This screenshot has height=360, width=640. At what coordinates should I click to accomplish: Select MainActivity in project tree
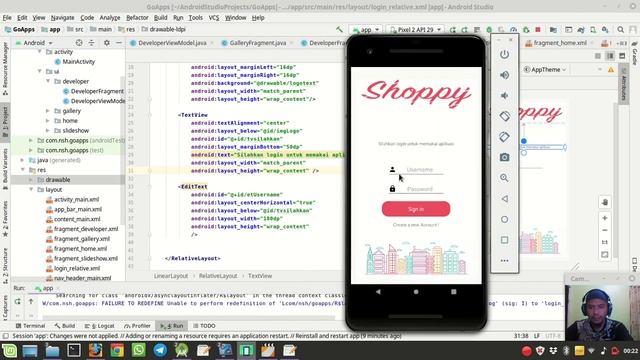(x=78, y=62)
